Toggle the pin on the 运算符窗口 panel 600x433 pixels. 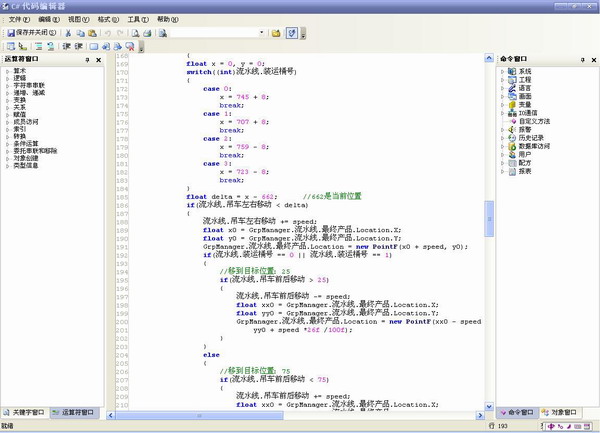coord(87,61)
